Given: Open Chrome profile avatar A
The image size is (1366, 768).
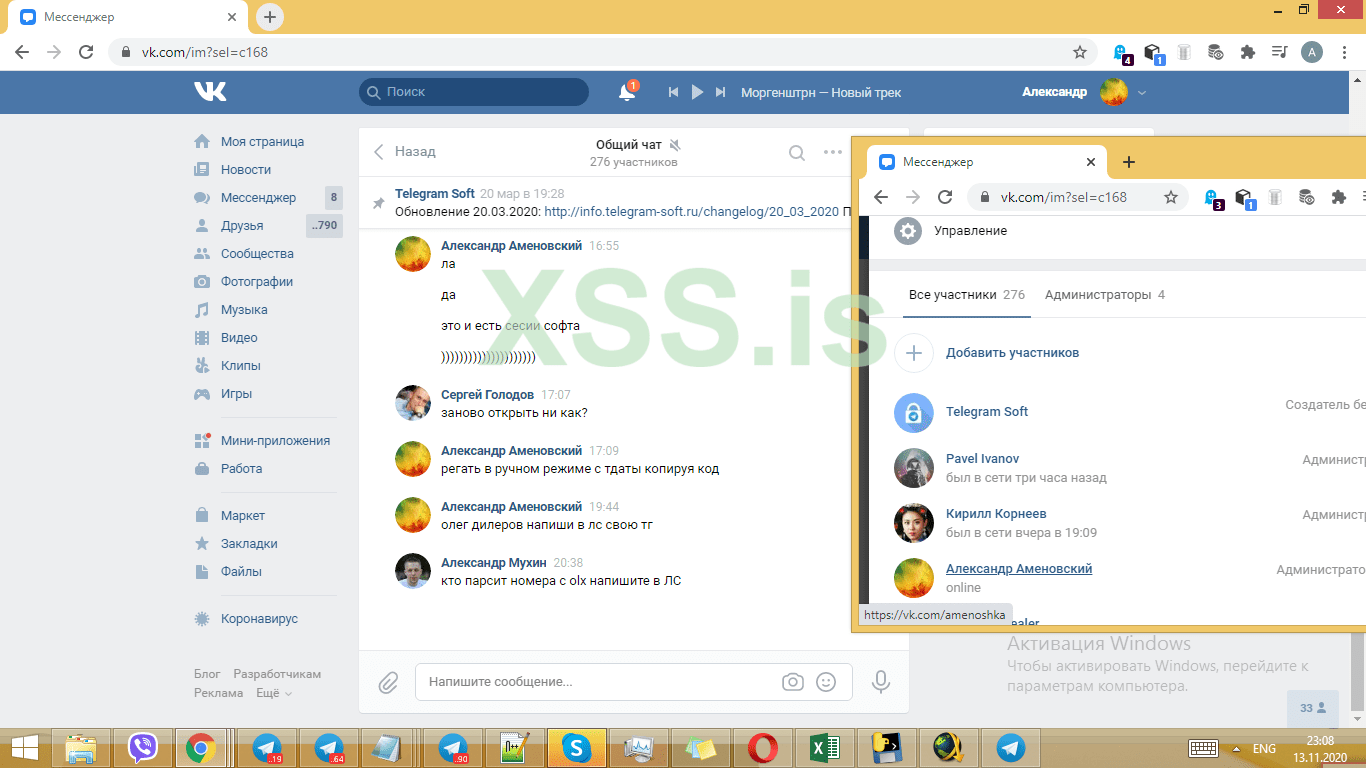Looking at the screenshot, I should [1312, 52].
